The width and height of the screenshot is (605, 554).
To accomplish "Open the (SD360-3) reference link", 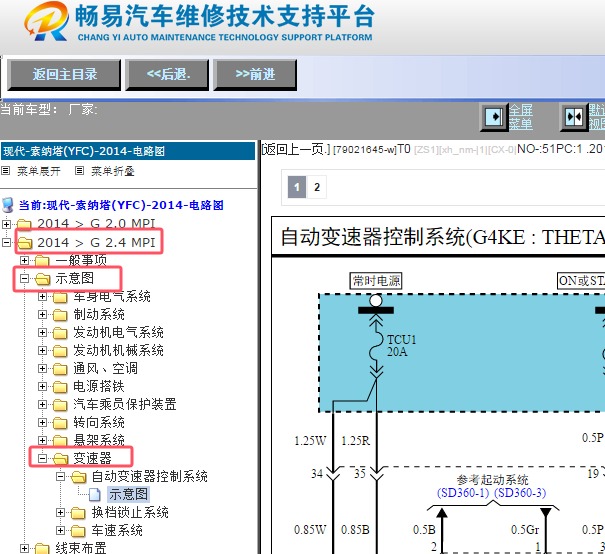I will 520,493.
